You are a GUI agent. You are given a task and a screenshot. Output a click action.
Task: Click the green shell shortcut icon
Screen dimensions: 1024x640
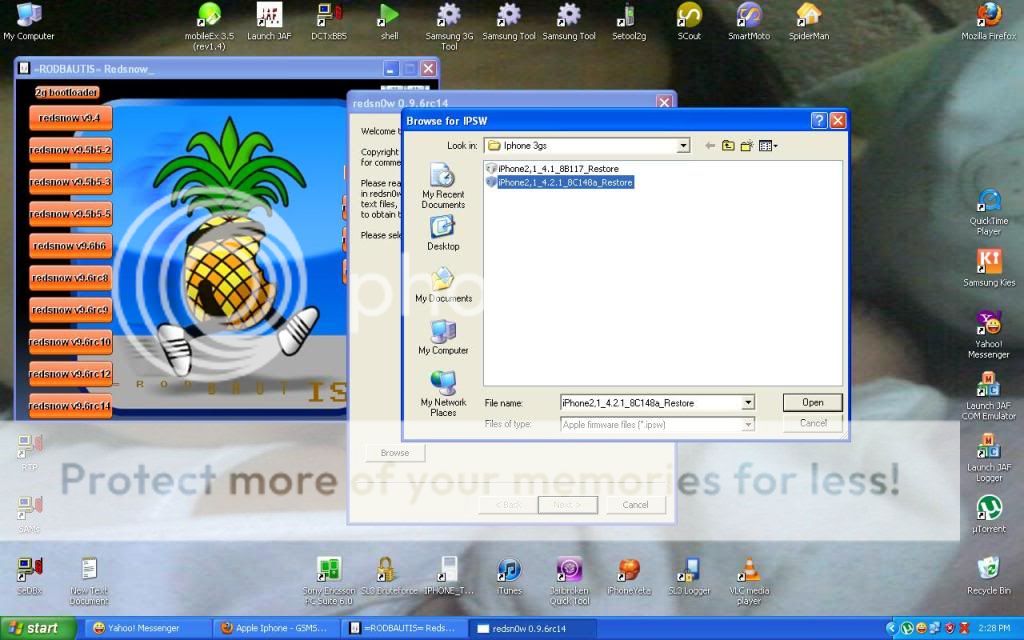[x=389, y=21]
